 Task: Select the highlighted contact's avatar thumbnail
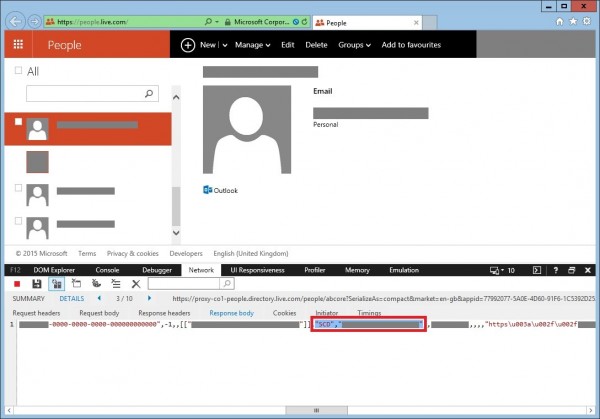[38, 129]
